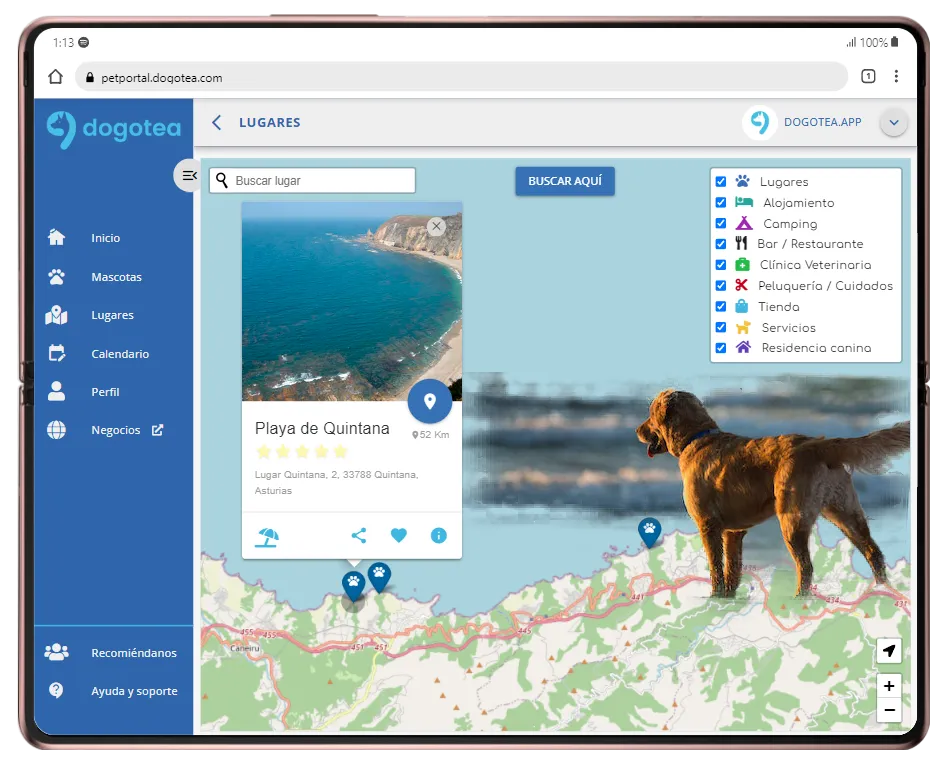Open browser three-dot menu
947x764 pixels.
[x=896, y=77]
